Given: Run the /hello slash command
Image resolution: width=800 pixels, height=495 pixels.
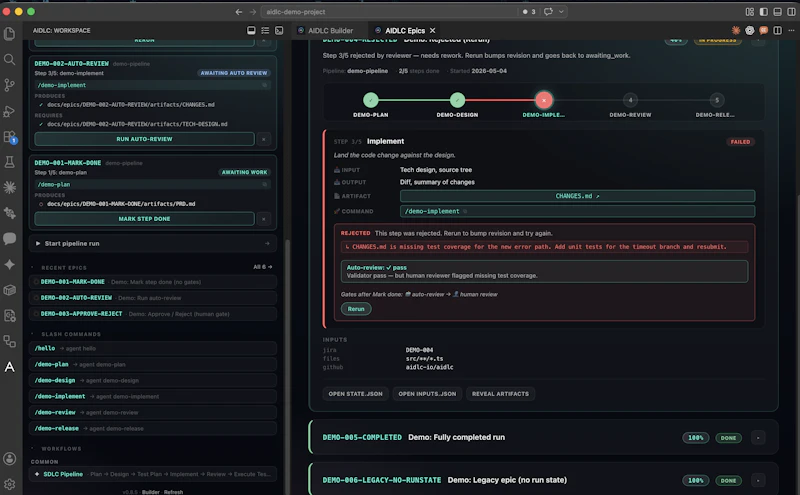Looking at the screenshot, I should click(x=153, y=349).
